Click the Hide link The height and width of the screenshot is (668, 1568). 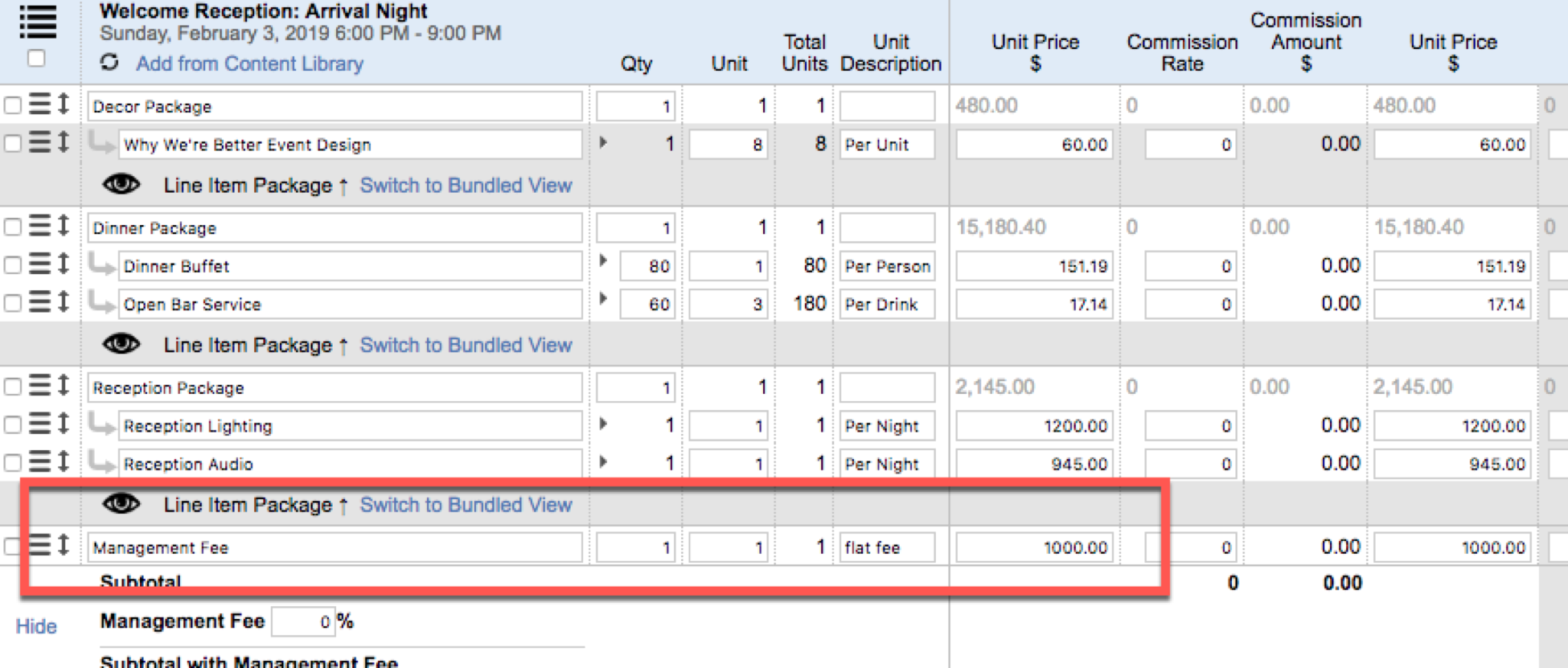coord(36,626)
